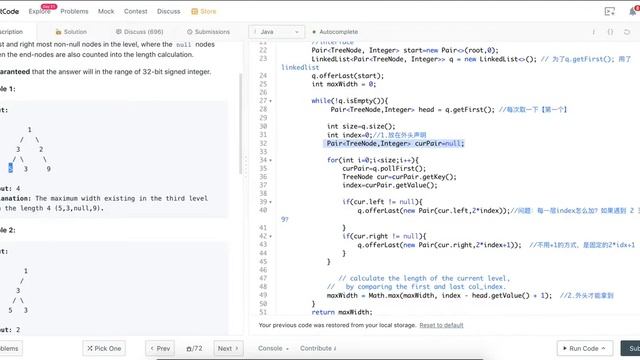Screen dimensions: 640x360
Task: Go to the next problem with Next
Action: click(x=228, y=349)
